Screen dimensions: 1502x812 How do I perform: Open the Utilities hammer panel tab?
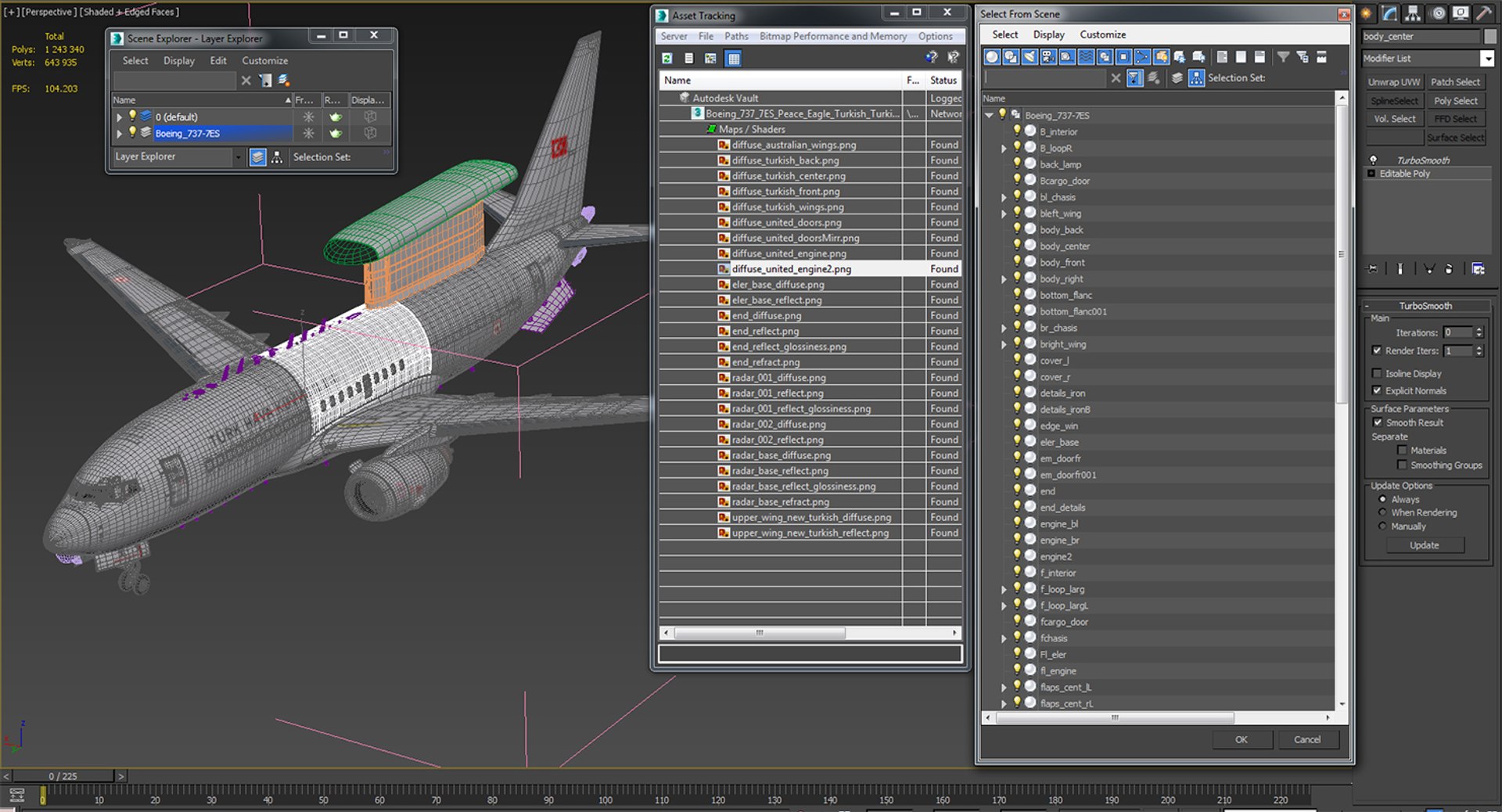pyautogui.click(x=1483, y=13)
